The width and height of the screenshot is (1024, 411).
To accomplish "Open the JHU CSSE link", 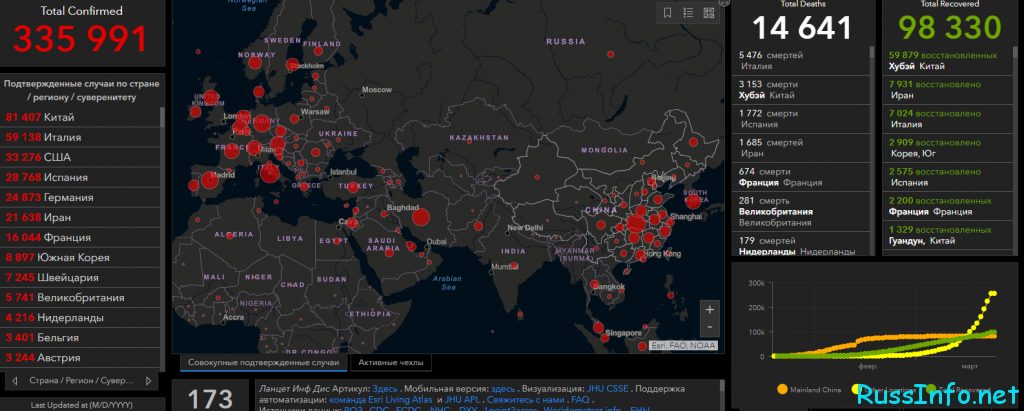I will [x=607, y=388].
